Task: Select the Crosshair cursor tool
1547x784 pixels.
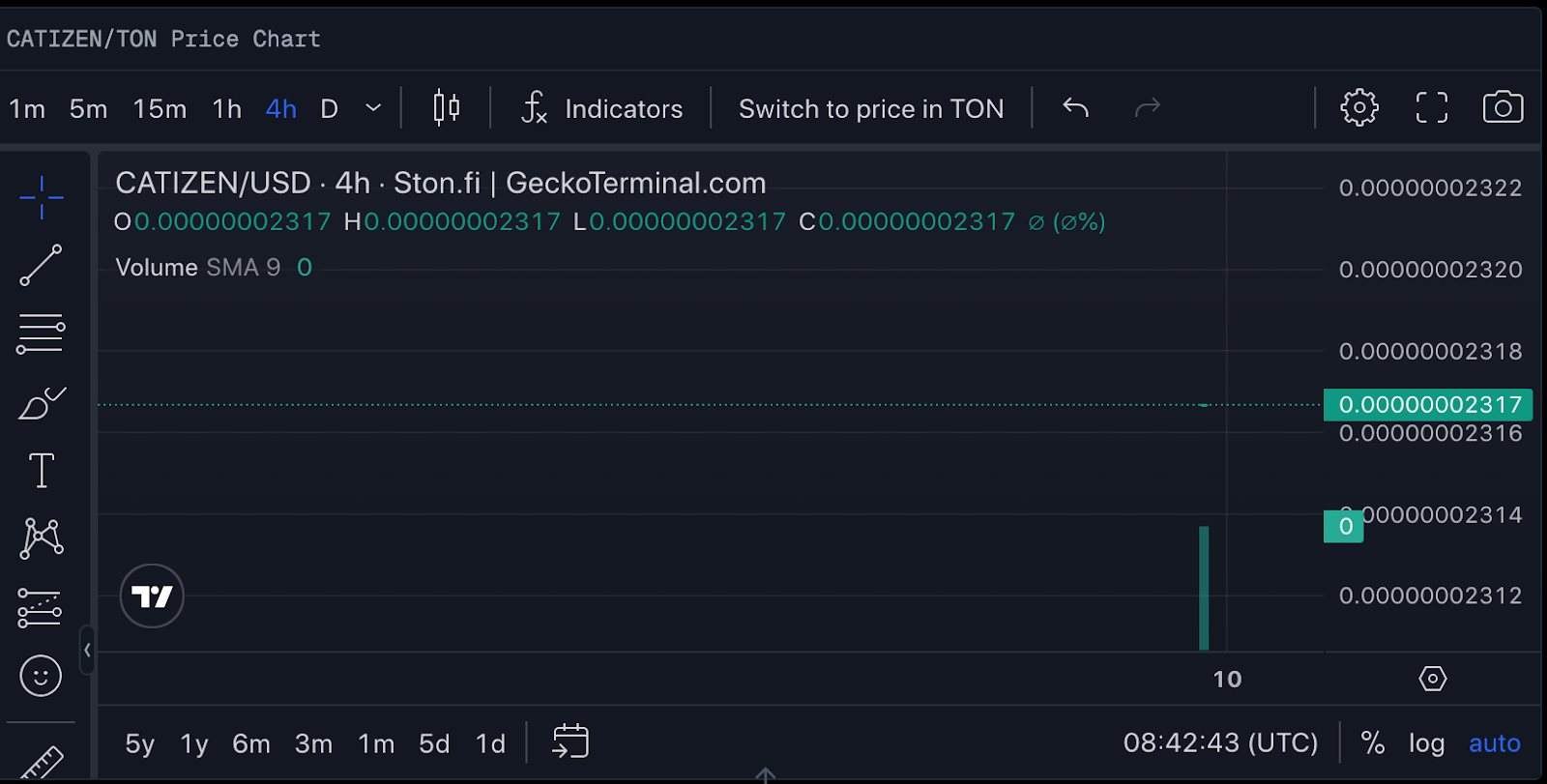Action: pyautogui.click(x=41, y=196)
